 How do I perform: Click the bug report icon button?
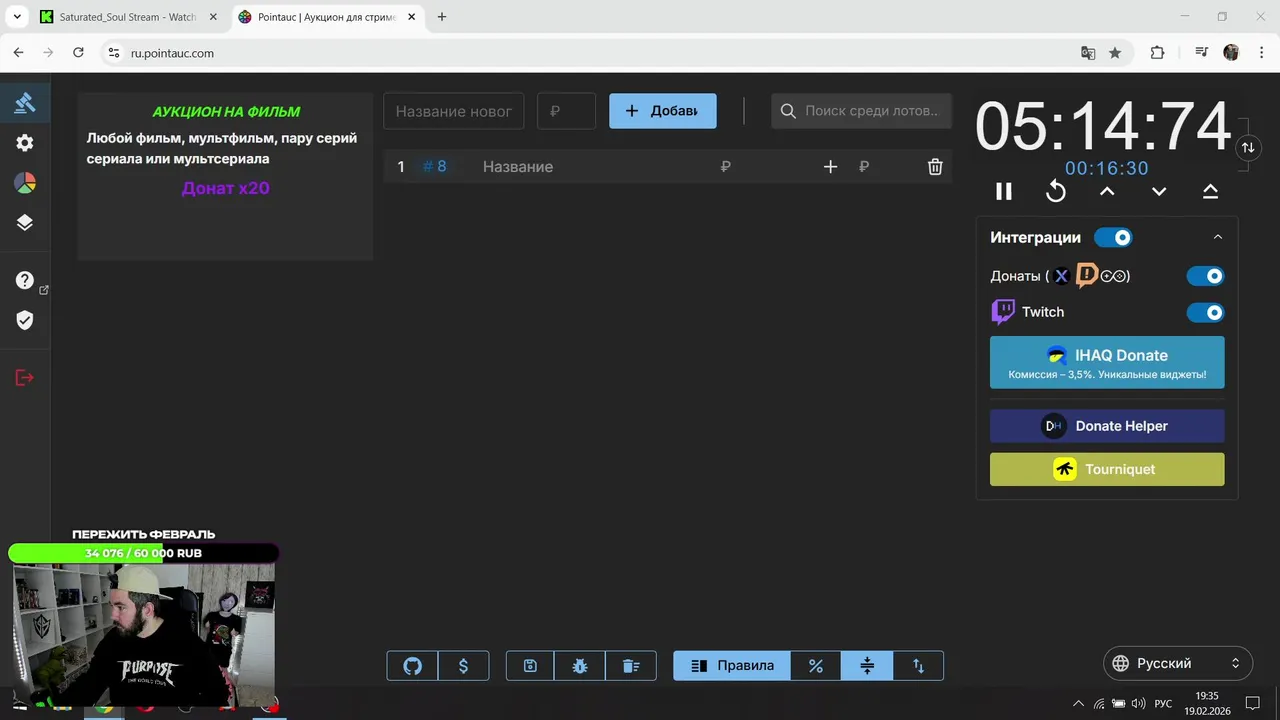tap(580, 666)
